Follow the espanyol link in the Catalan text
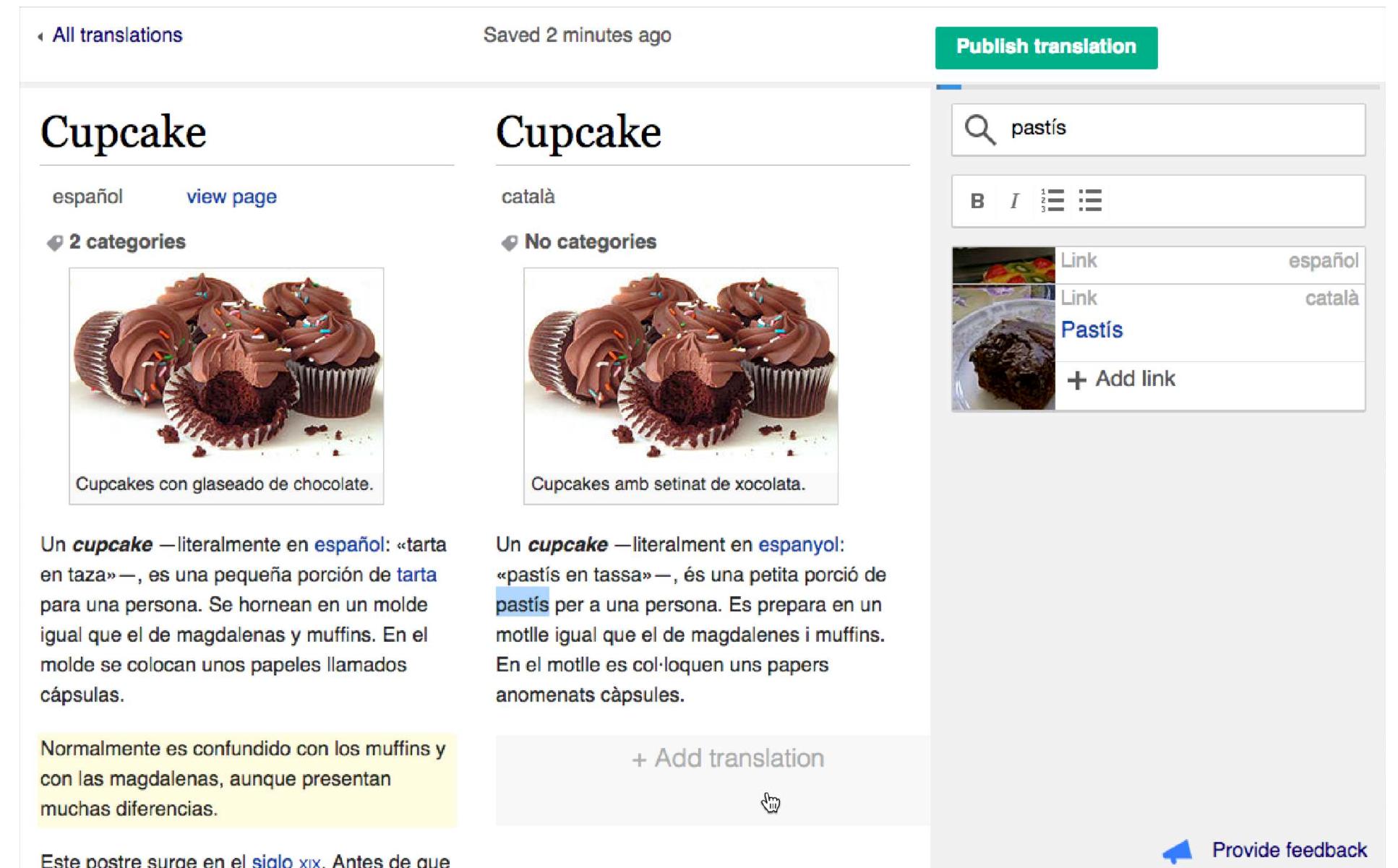This screenshot has width=1398, height=868. point(798,544)
